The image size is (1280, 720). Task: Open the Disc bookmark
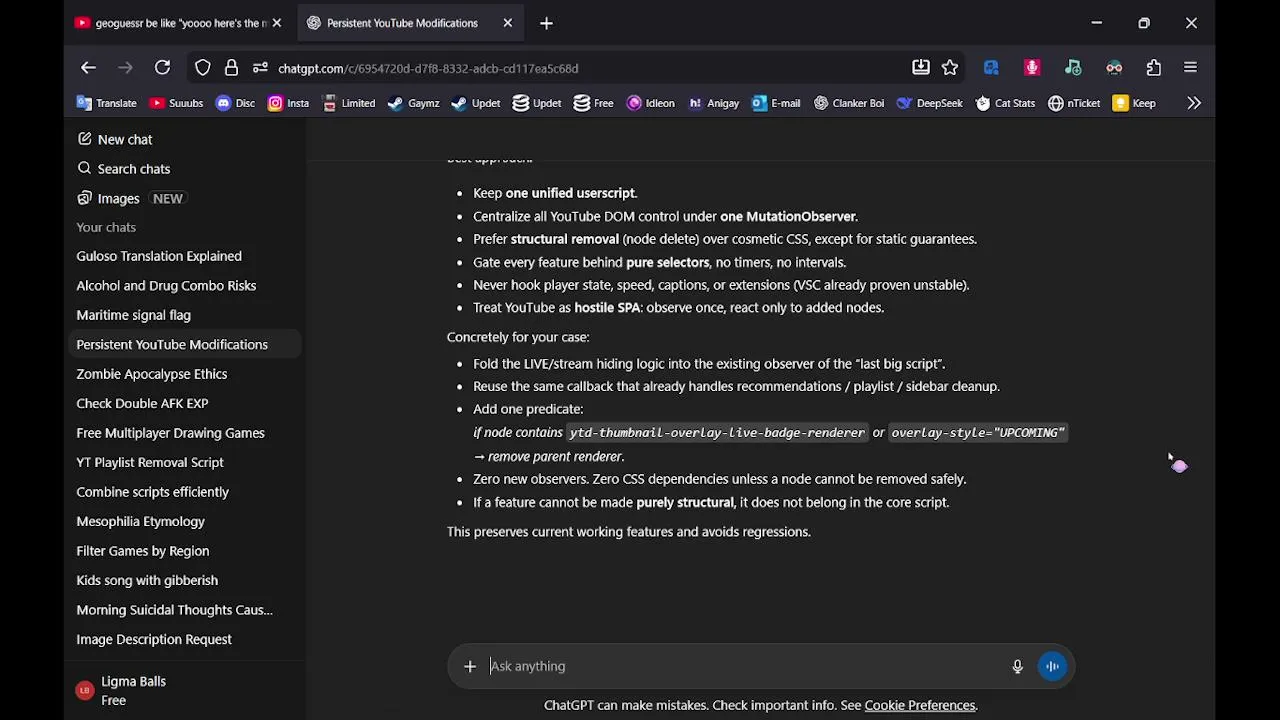tap(235, 103)
